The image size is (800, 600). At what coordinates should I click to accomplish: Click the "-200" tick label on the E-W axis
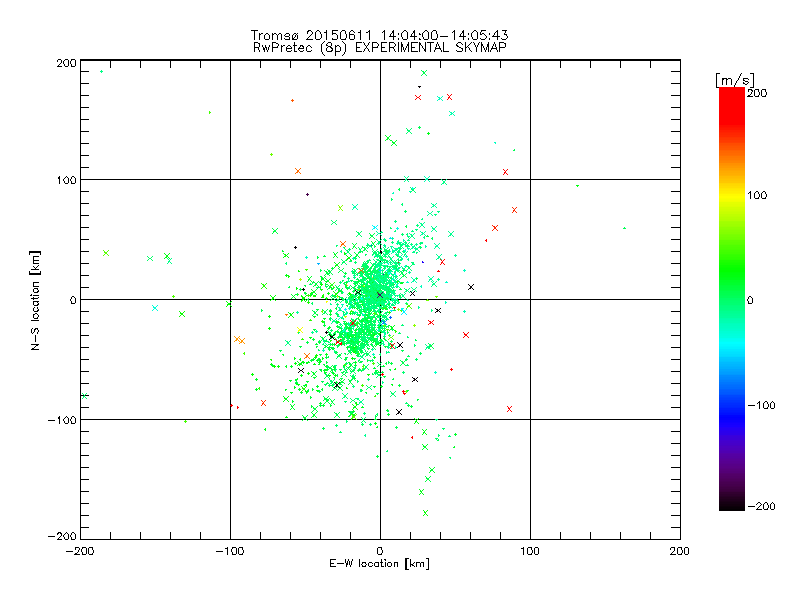80,551
